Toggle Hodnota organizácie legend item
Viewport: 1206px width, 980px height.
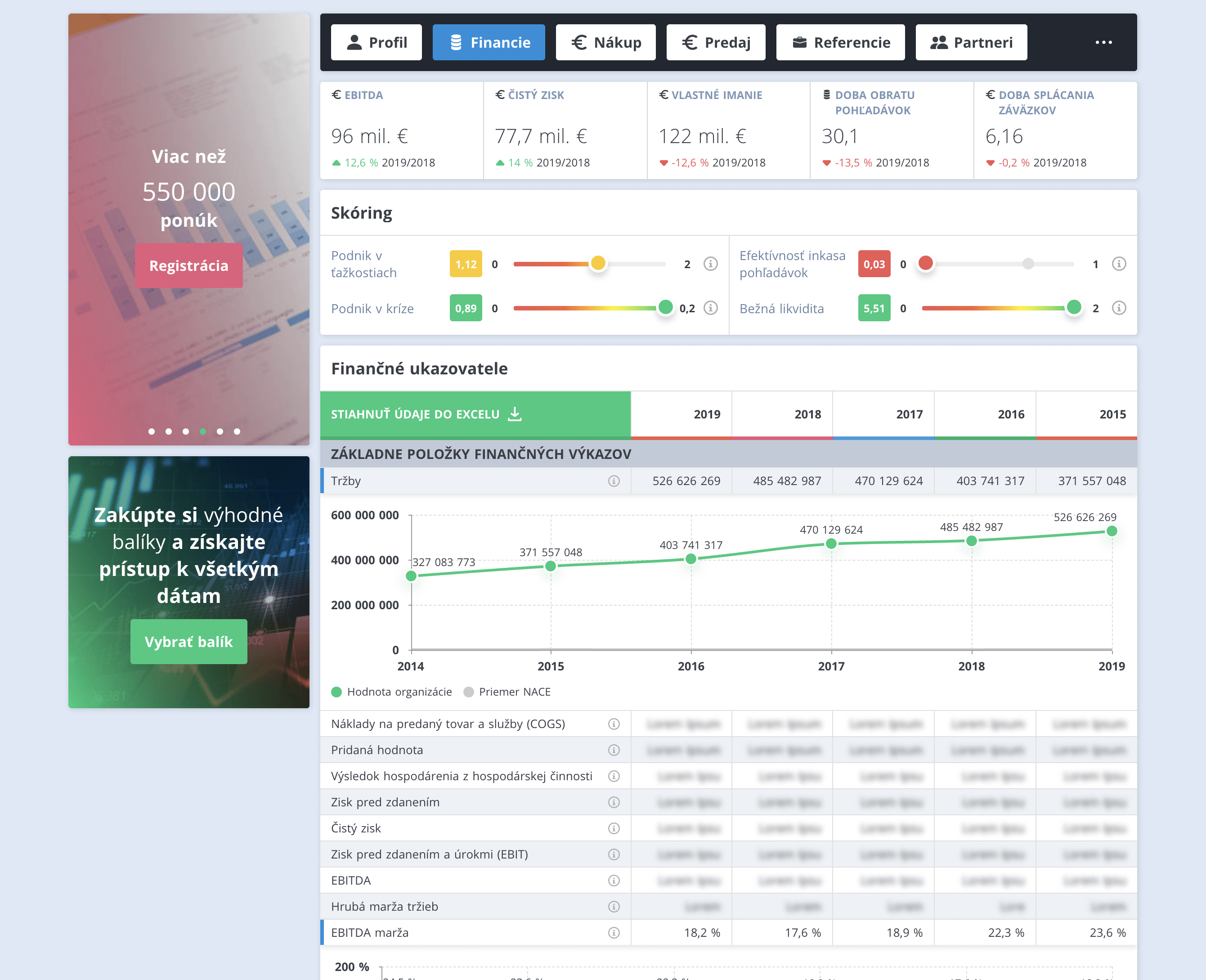click(392, 692)
